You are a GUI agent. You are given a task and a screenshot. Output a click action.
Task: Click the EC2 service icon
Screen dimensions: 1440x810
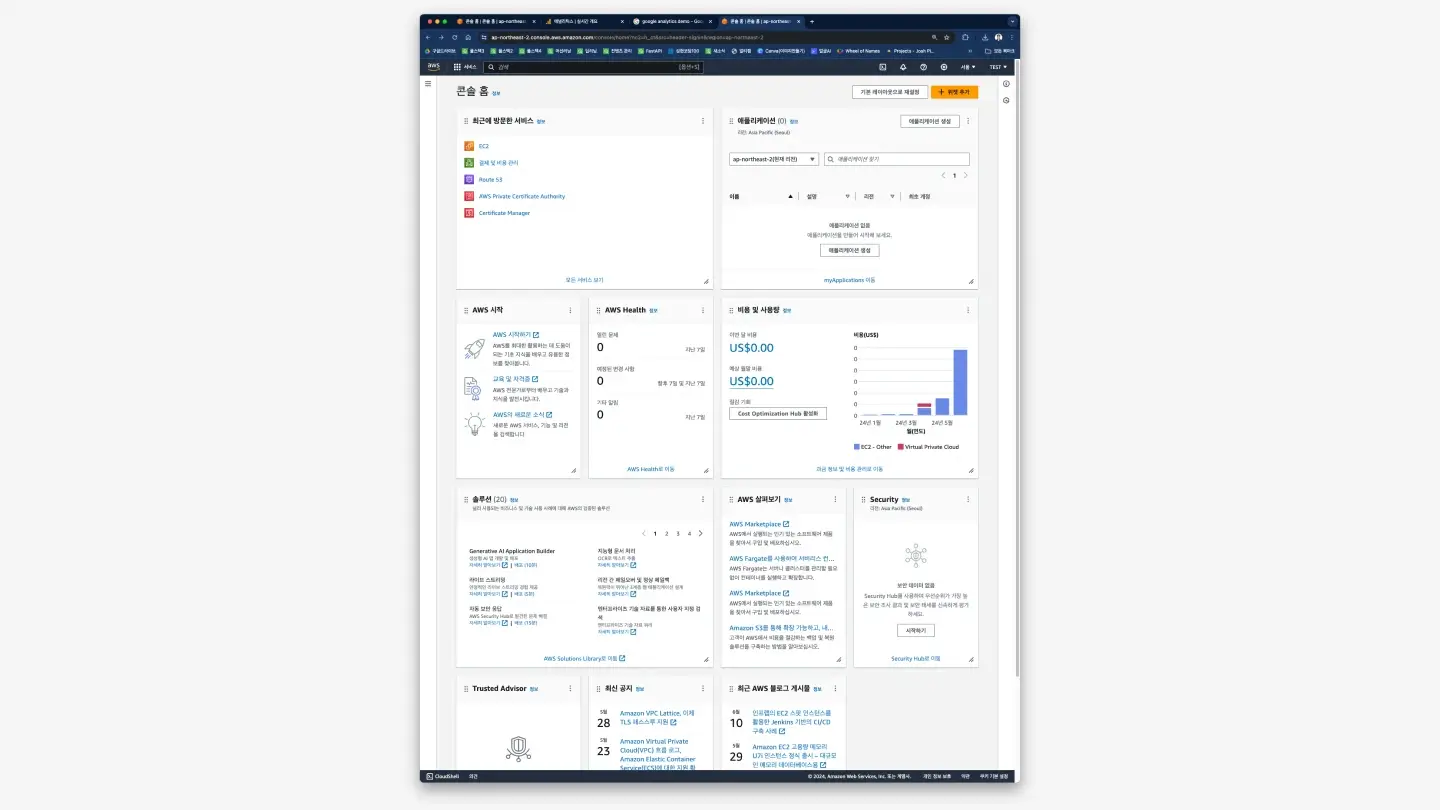(x=469, y=146)
